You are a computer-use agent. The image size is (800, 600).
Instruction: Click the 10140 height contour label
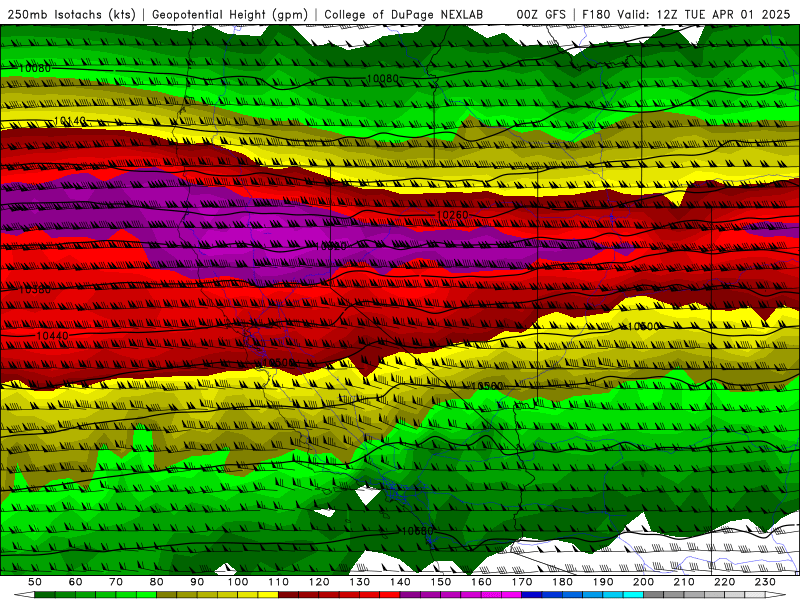(x=69, y=121)
